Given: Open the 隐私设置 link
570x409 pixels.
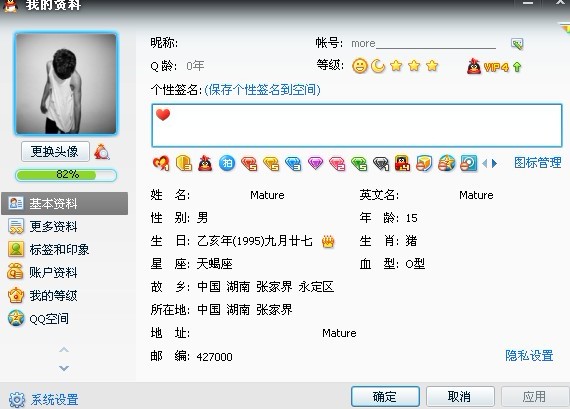Looking at the screenshot, I should point(529,355).
